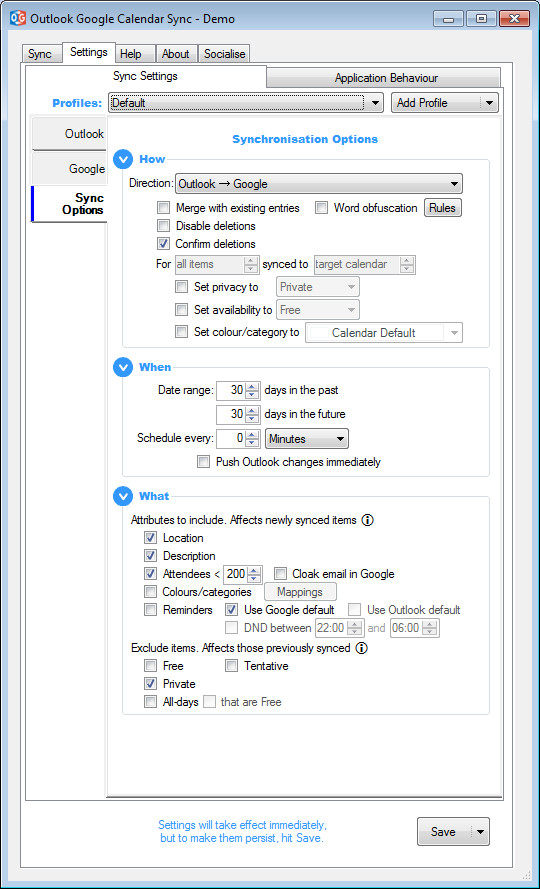Open Save button dropdown arrow
Screen dimensions: 540x889
tap(480, 832)
